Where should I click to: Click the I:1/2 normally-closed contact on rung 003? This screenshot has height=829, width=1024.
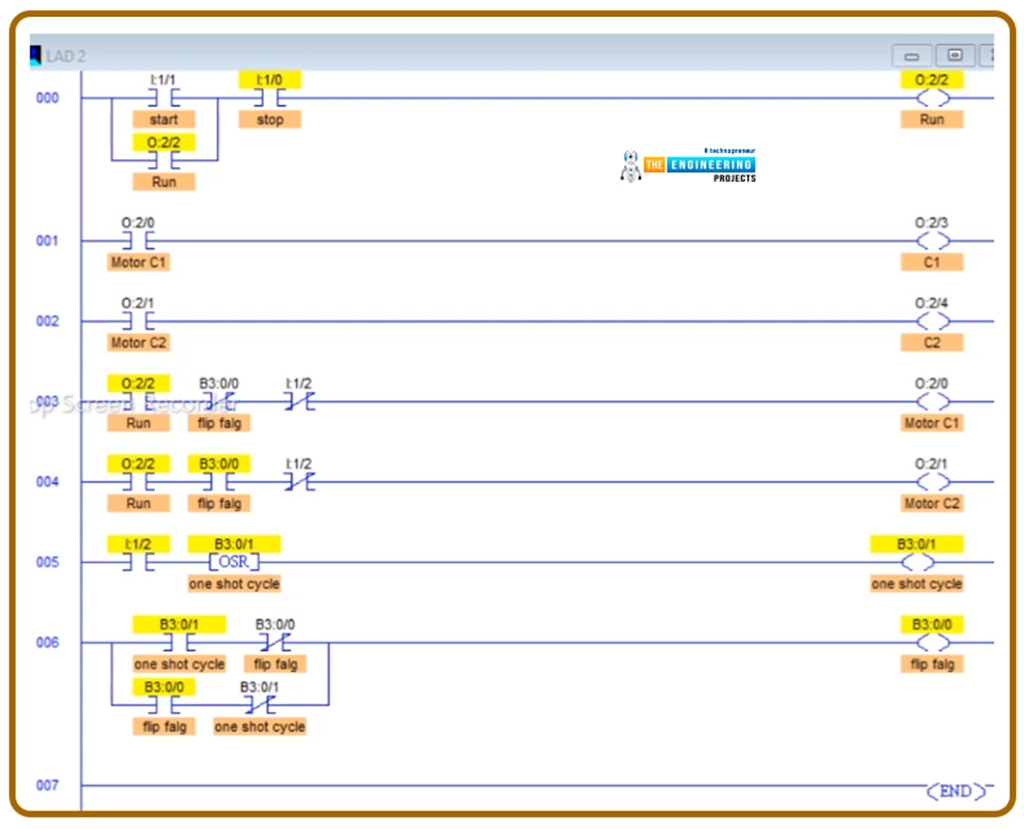coord(299,401)
